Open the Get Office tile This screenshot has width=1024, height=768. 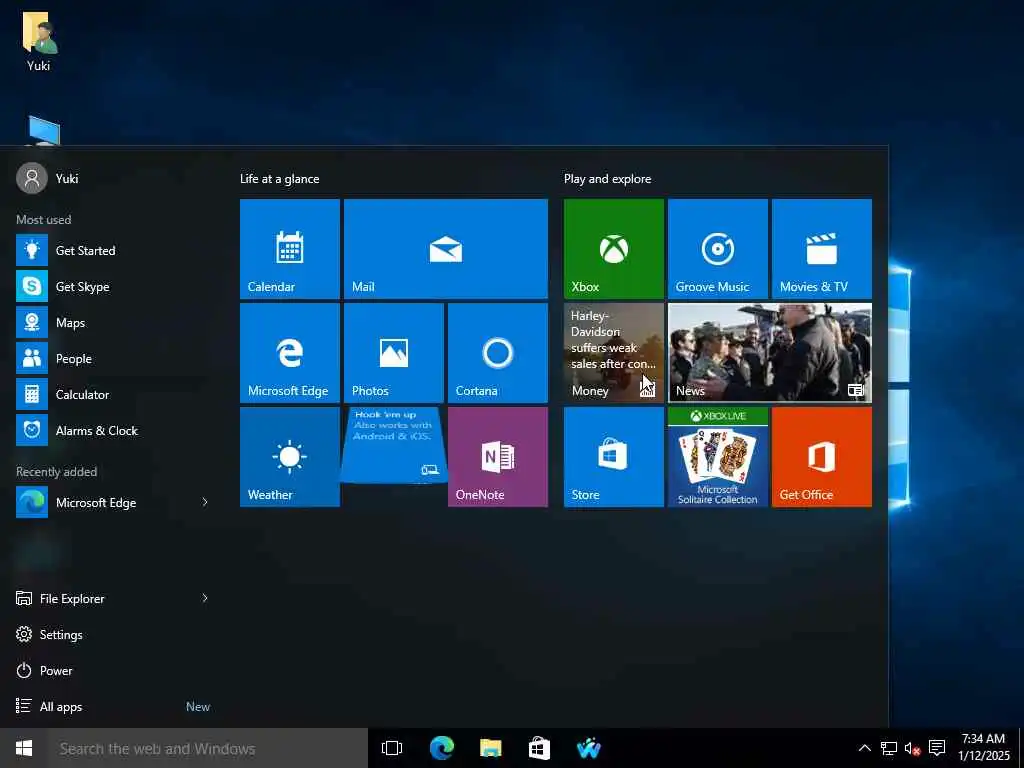[822, 456]
